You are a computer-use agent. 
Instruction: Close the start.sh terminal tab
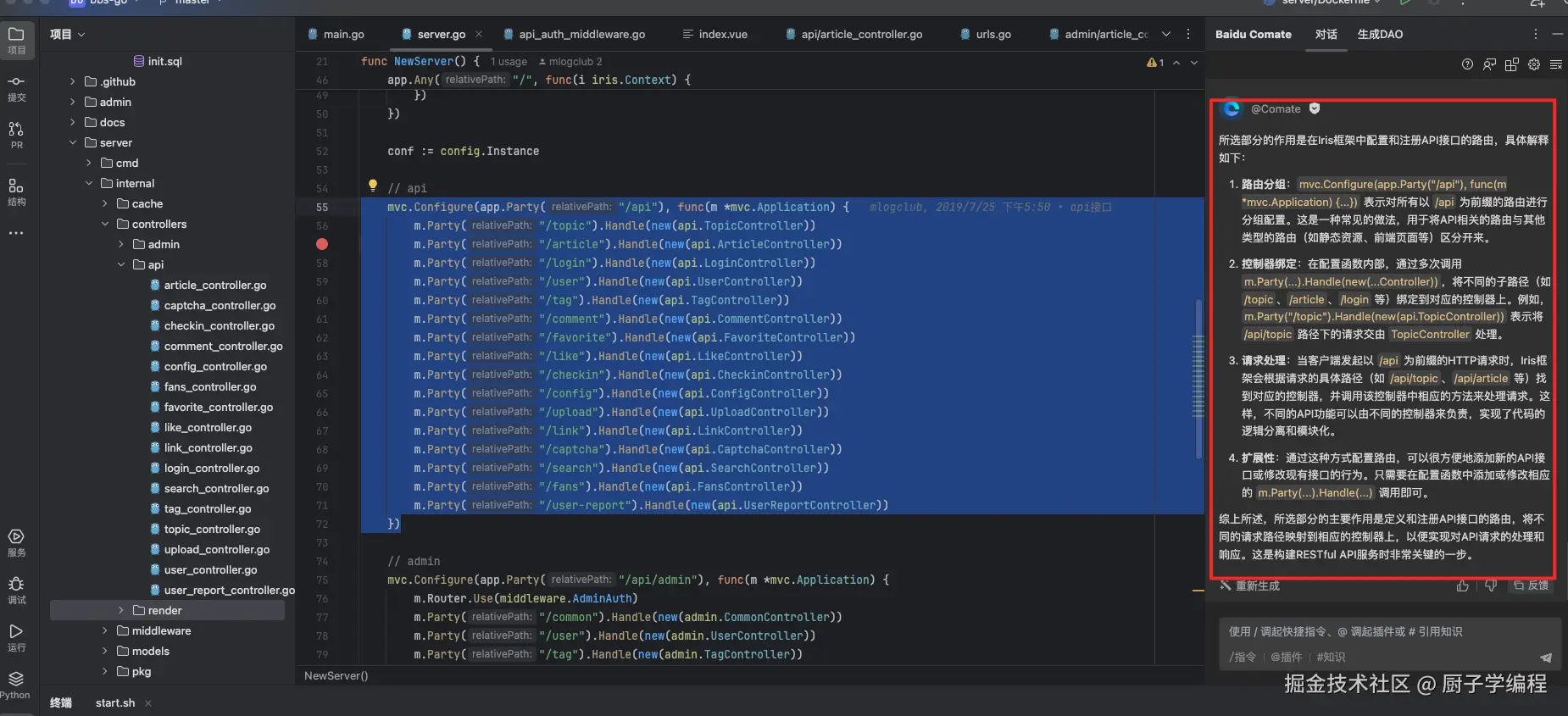point(148,702)
